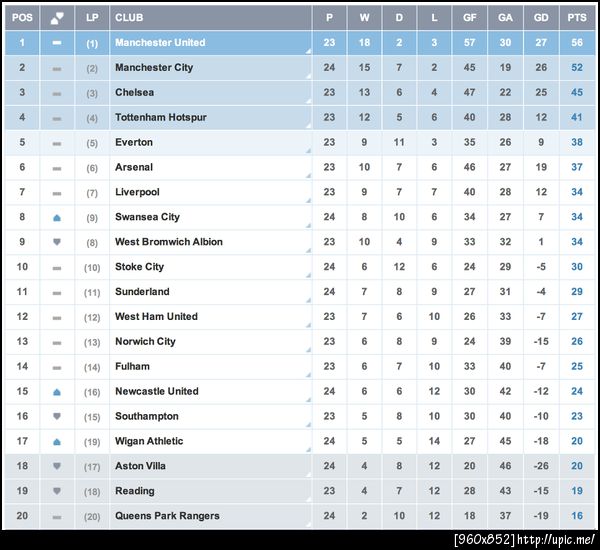Click Manchester City's 52 points value
Screen dimensions: 600x550
[x=577, y=68]
